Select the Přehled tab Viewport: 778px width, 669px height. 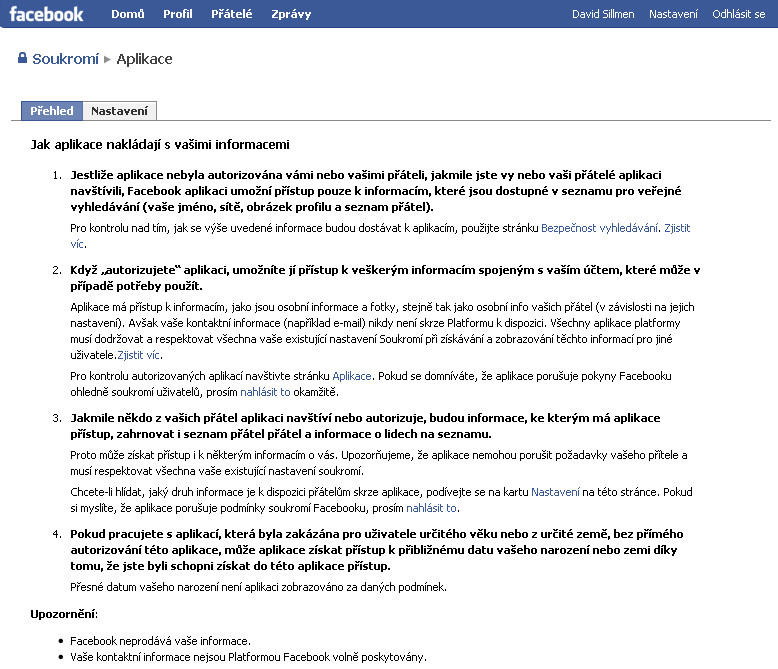point(52,111)
